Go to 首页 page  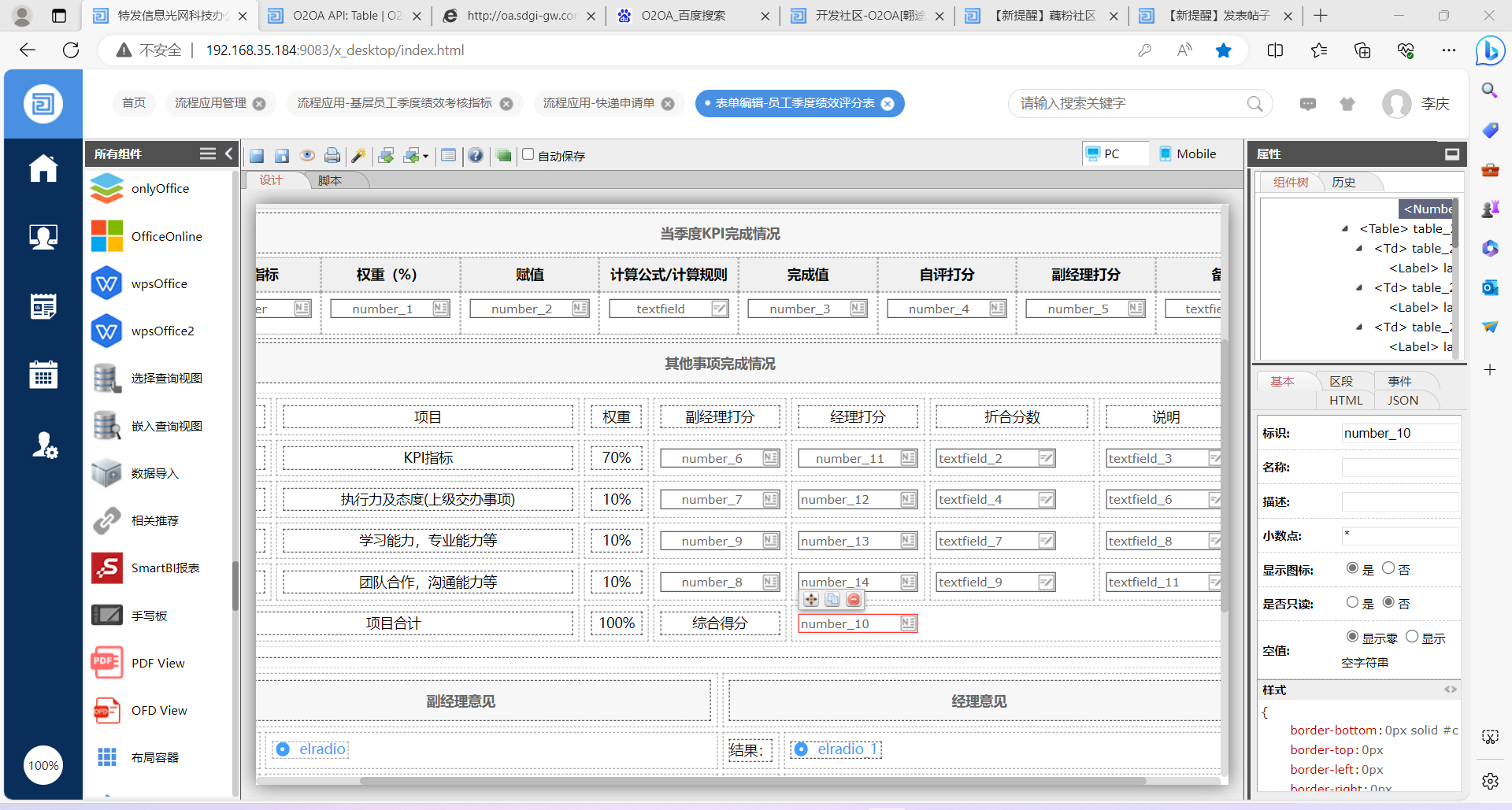click(x=134, y=103)
